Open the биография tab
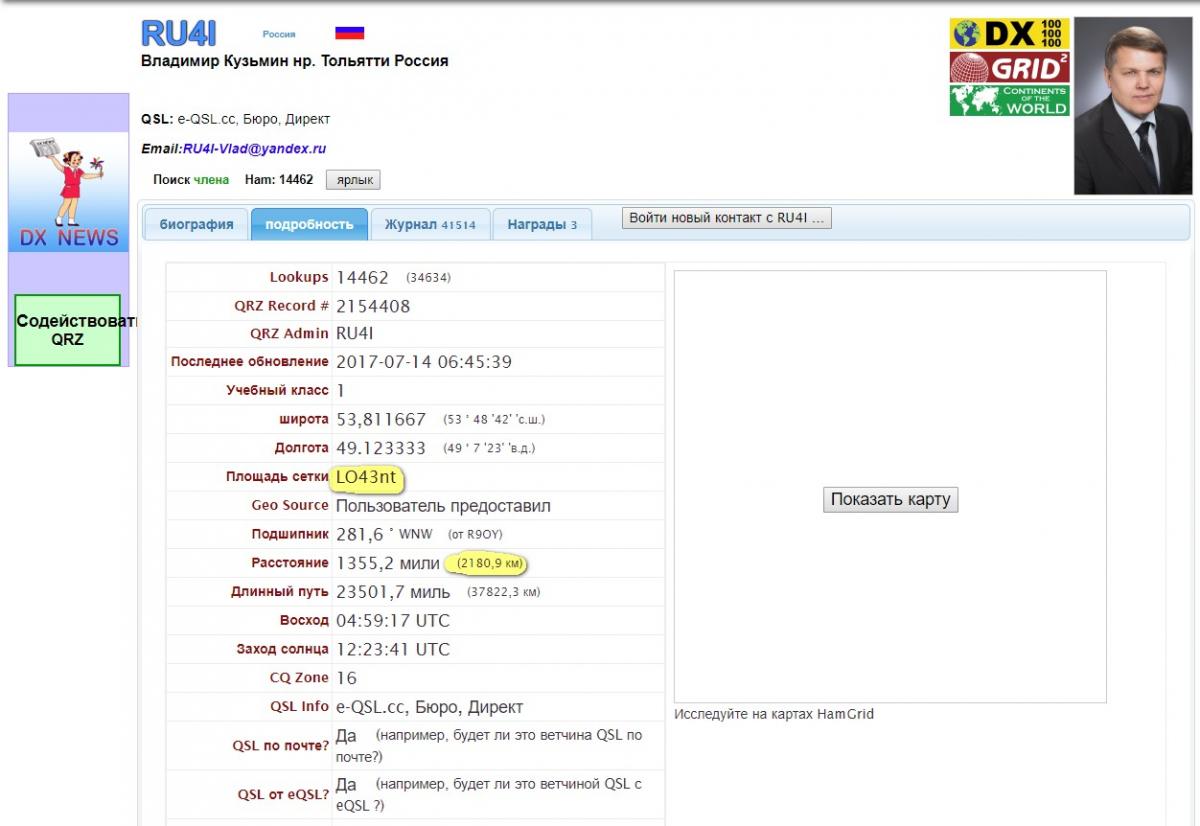 point(196,224)
